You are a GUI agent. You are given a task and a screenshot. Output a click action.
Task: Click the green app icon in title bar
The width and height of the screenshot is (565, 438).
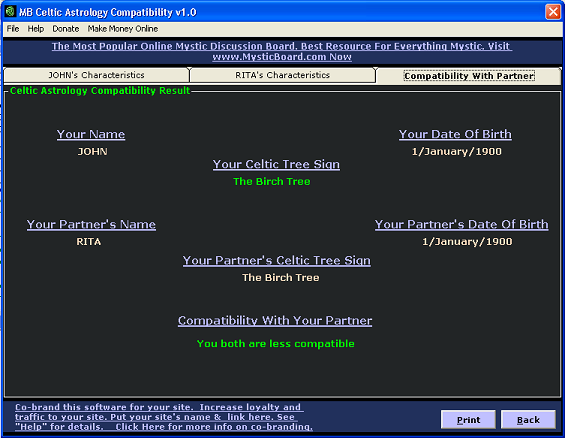[10, 12]
